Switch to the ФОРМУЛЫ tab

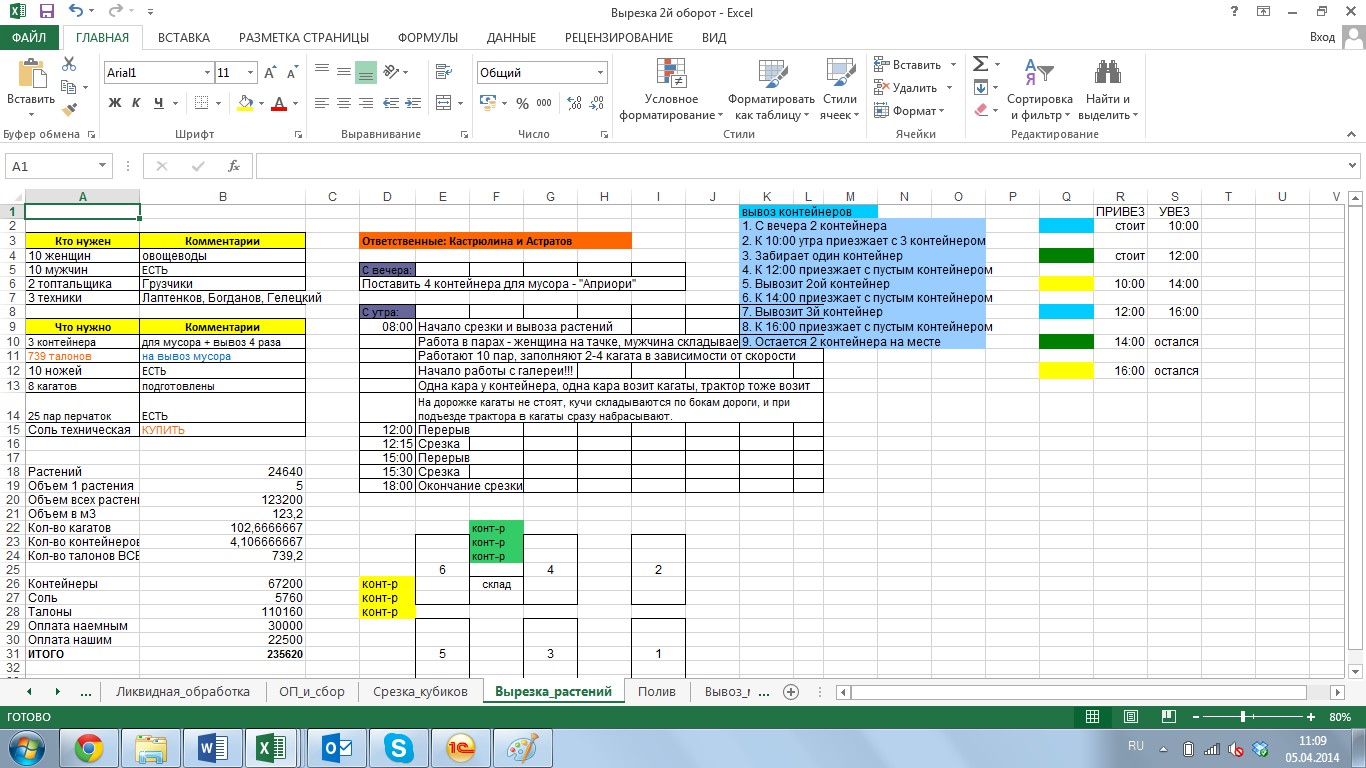click(x=428, y=38)
